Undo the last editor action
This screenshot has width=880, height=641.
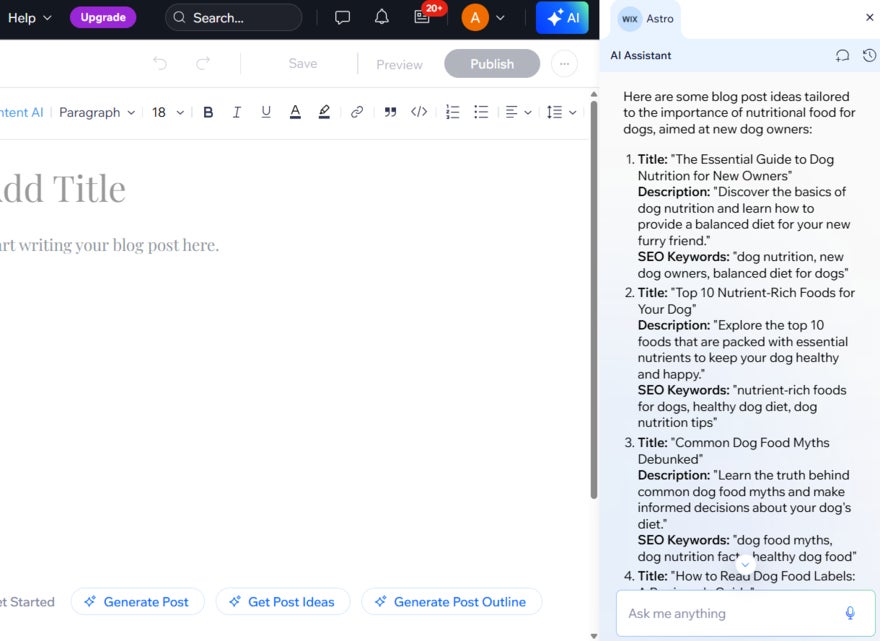pyautogui.click(x=160, y=63)
